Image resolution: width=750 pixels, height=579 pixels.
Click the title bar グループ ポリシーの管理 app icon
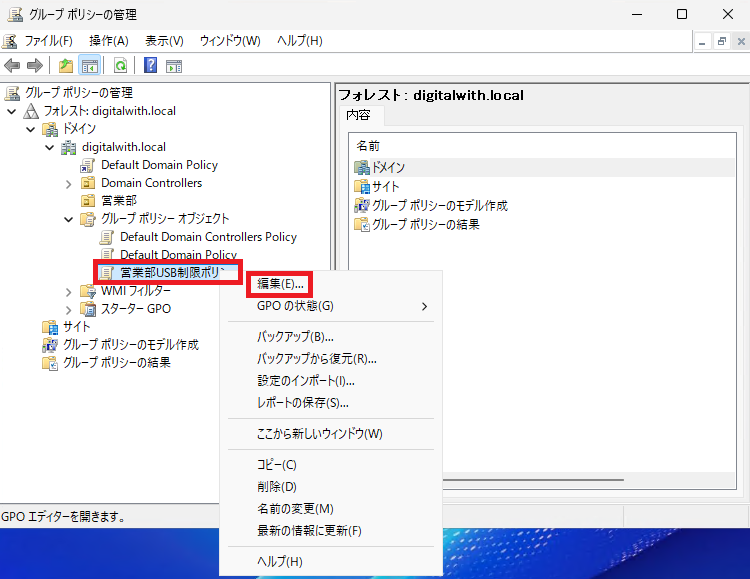[15, 14]
